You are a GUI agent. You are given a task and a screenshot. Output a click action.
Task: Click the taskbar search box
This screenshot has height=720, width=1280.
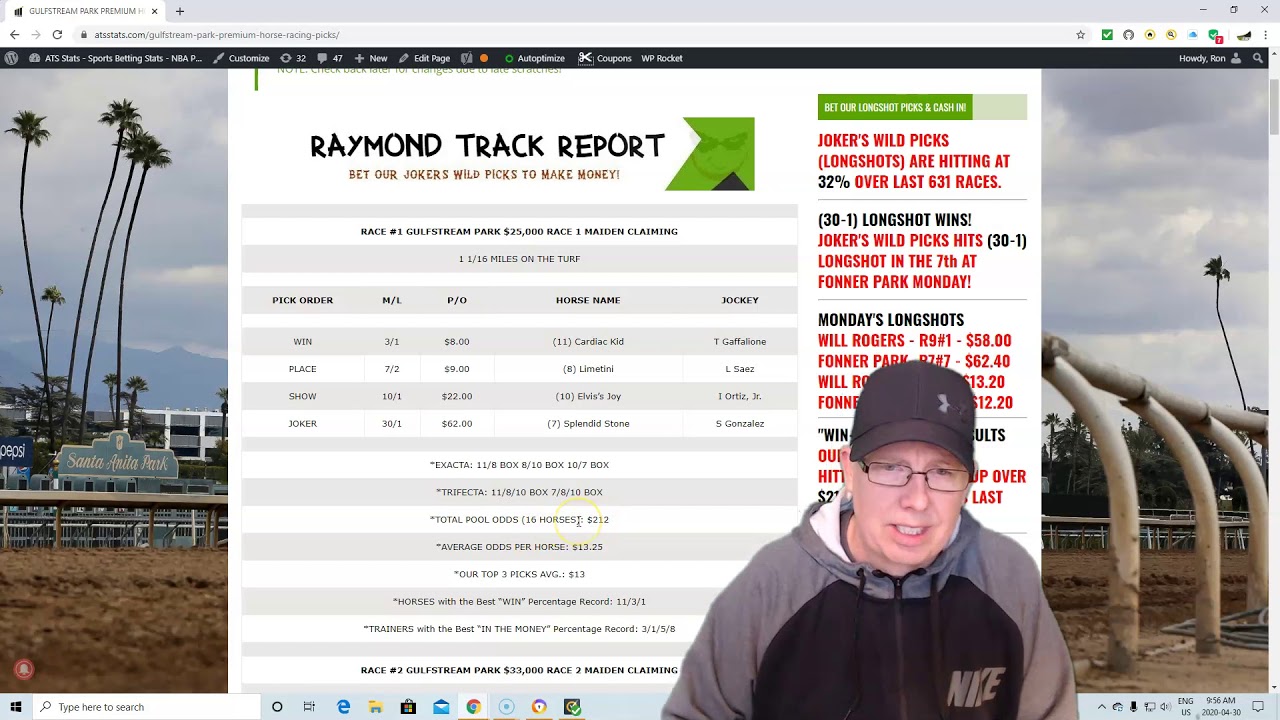click(145, 707)
